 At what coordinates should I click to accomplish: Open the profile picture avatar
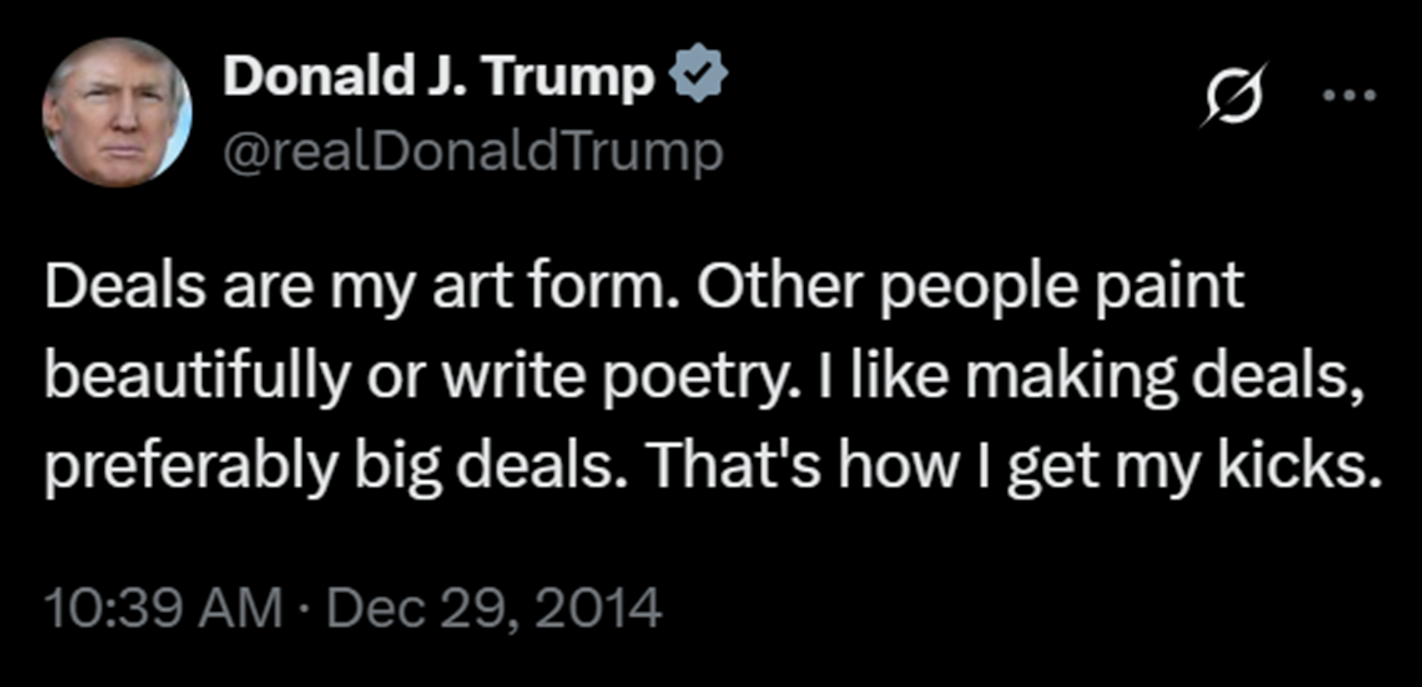117,113
